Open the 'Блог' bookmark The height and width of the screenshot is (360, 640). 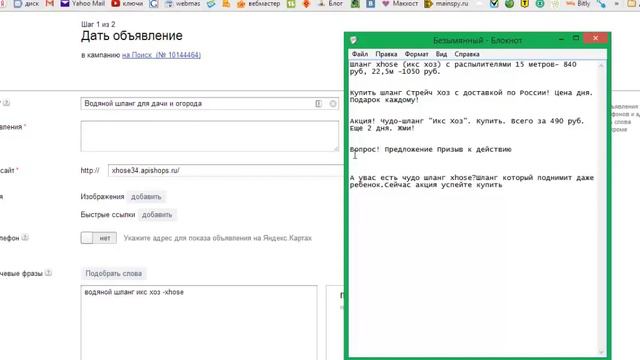pos(330,4)
